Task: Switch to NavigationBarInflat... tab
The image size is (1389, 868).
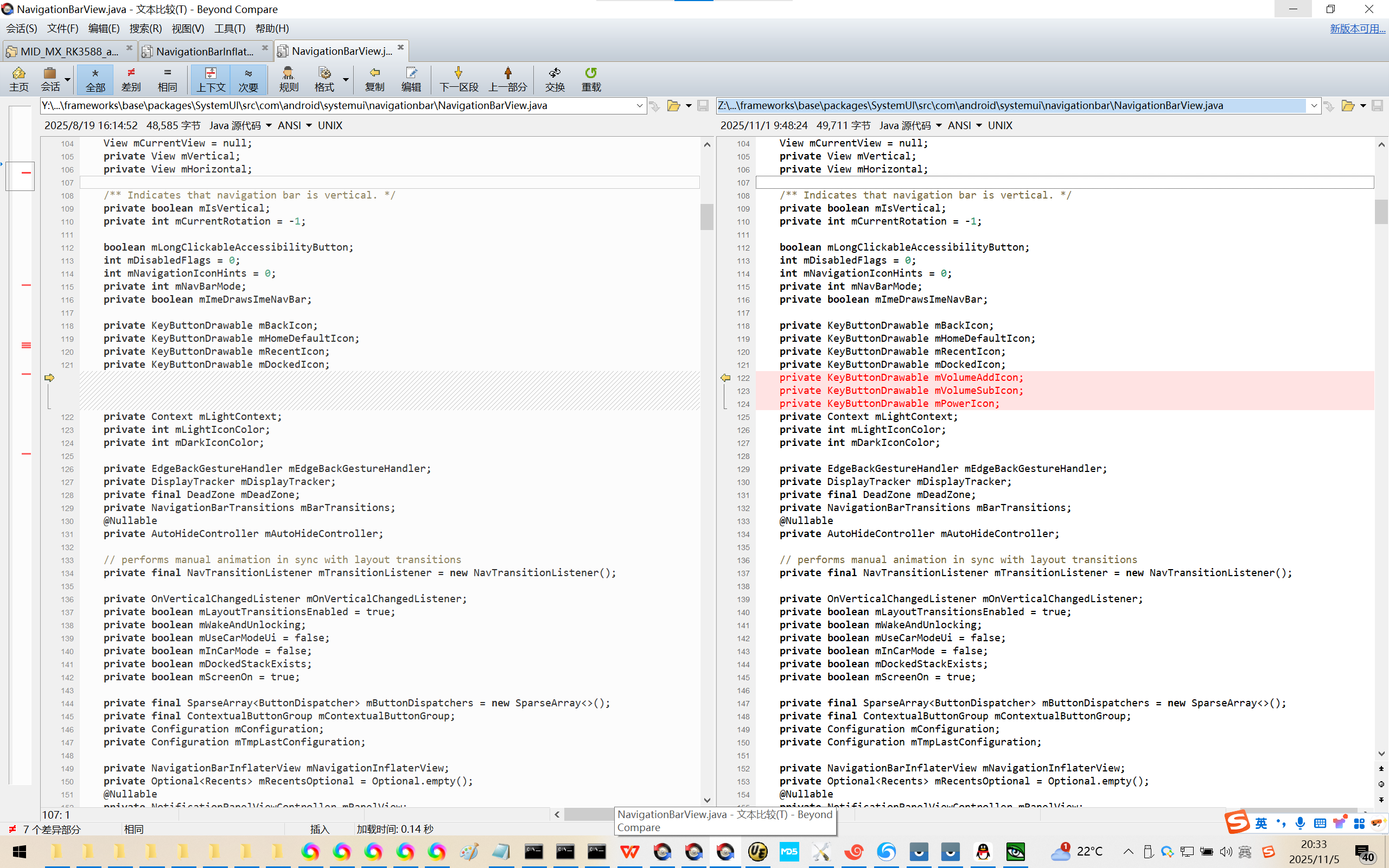Action: (205, 51)
